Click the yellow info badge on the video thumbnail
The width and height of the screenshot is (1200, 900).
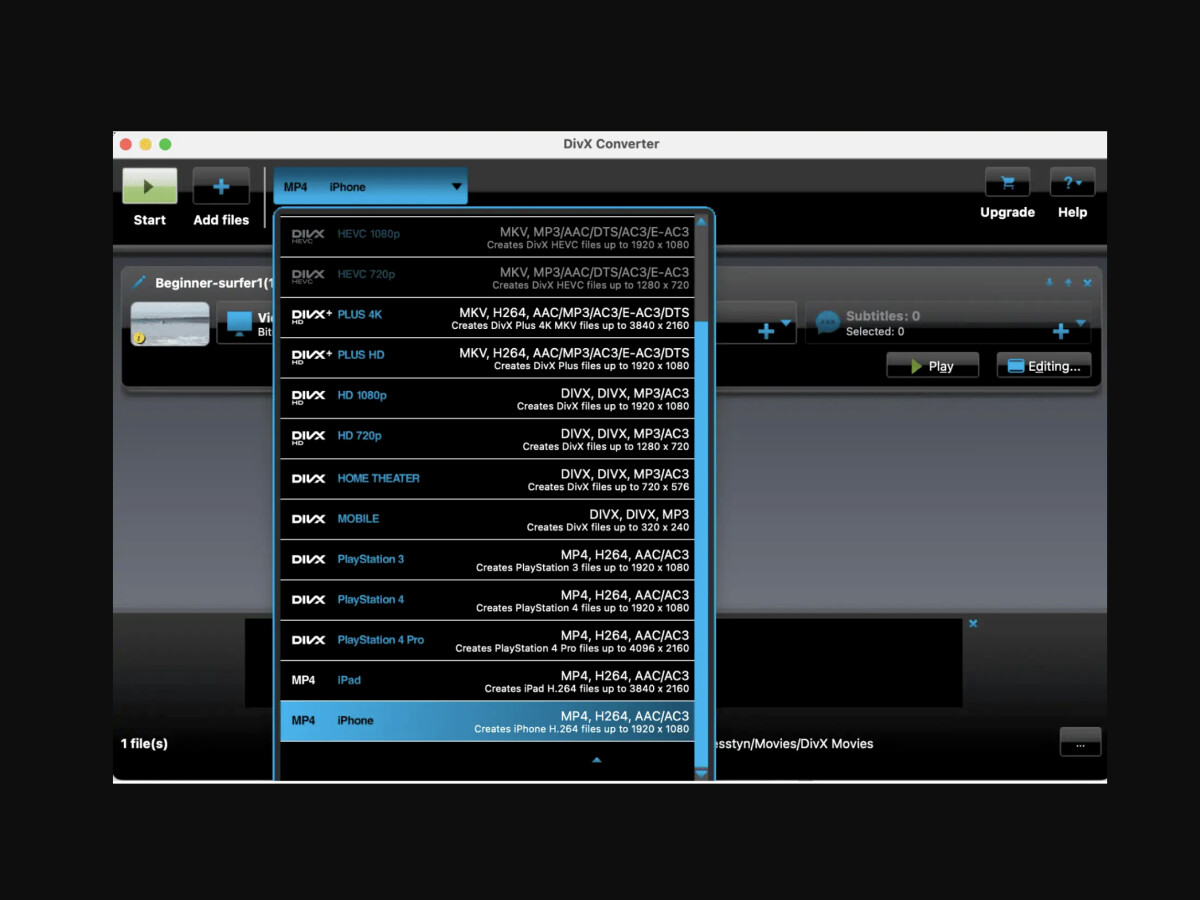[139, 338]
